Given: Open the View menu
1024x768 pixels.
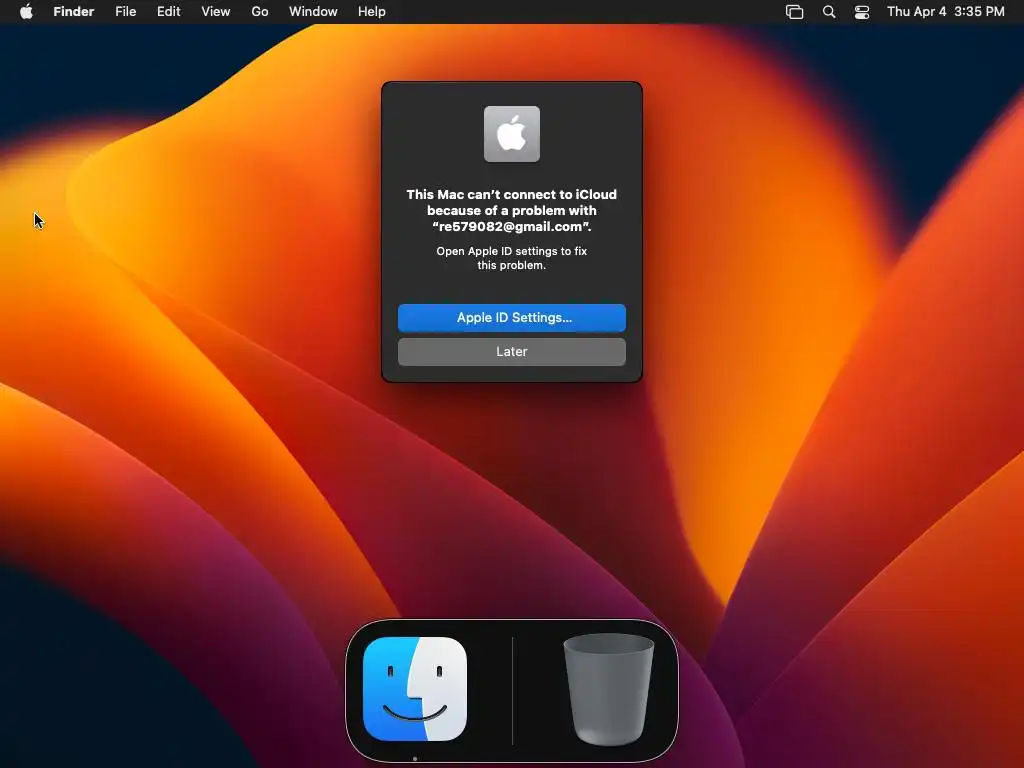Looking at the screenshot, I should pyautogui.click(x=216, y=12).
